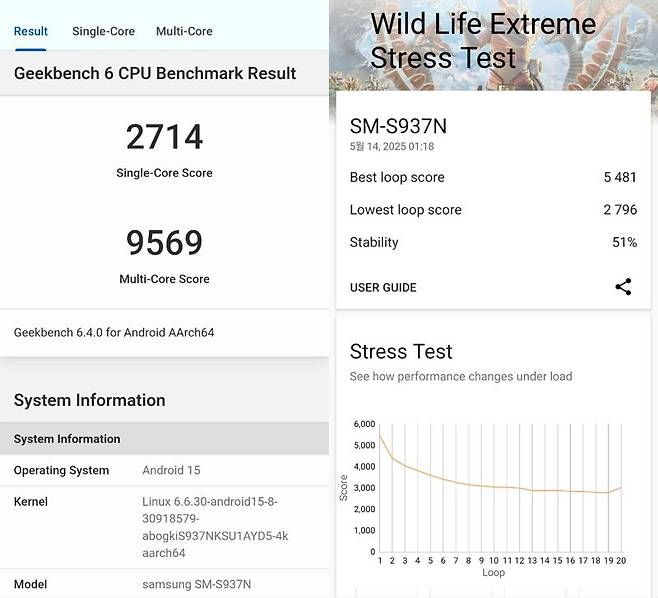Click the stress test score line chart
658x598 pixels.
click(500, 488)
